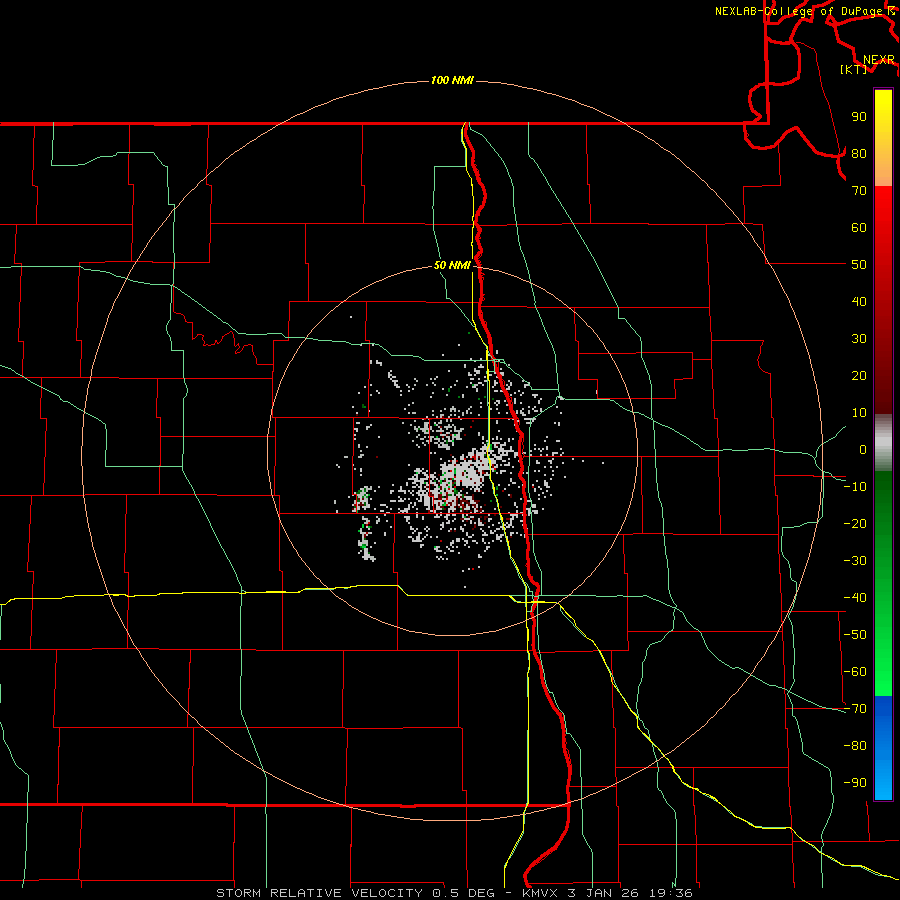900x900 pixels.
Task: Click the 0 value on the velocity scale
Action: (x=863, y=450)
